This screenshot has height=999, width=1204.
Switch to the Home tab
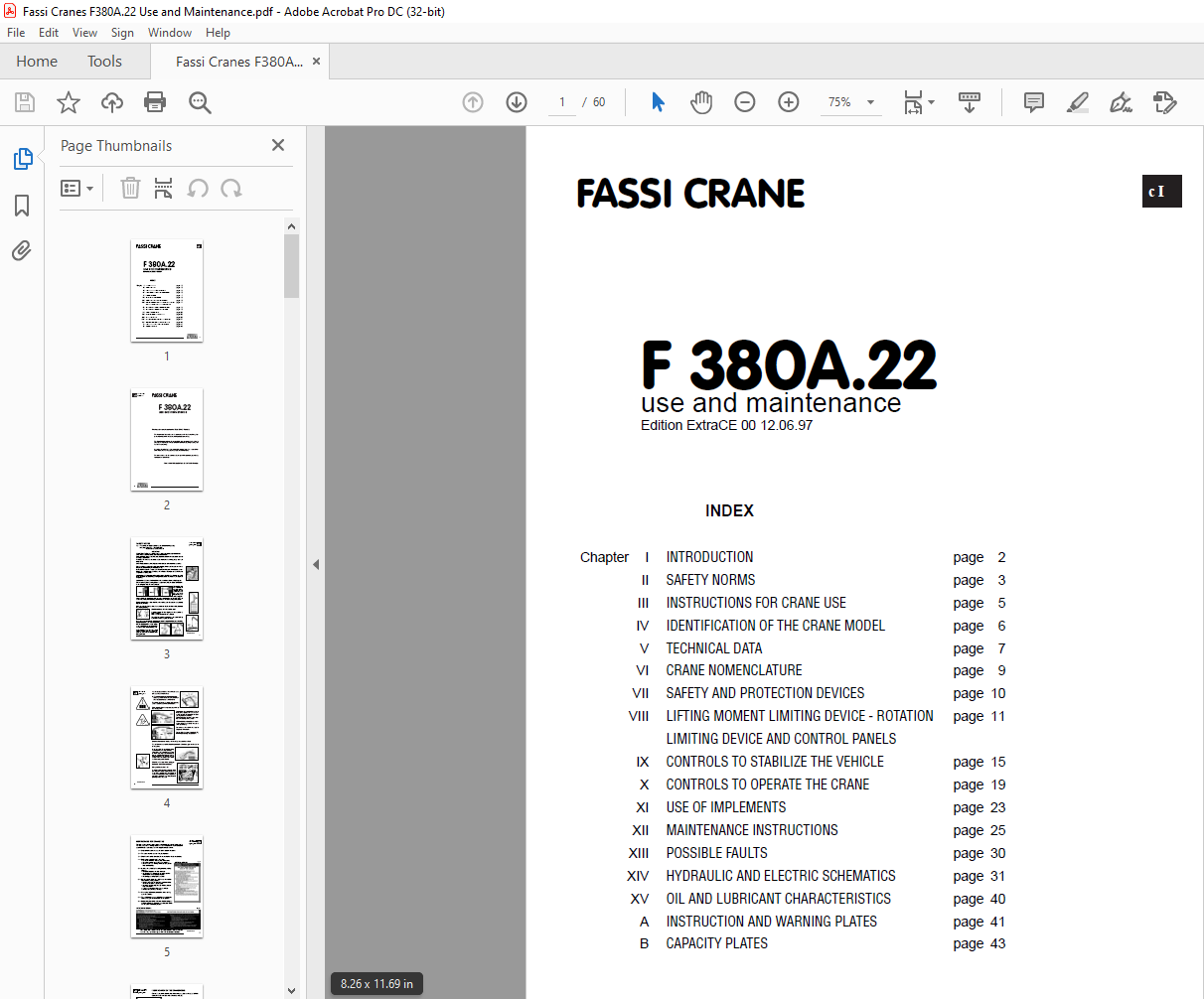point(37,62)
